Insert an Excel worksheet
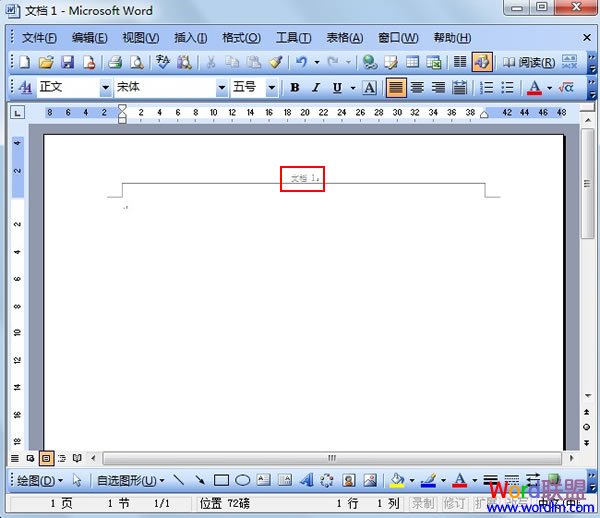The width and height of the screenshot is (600, 518). click(x=434, y=62)
